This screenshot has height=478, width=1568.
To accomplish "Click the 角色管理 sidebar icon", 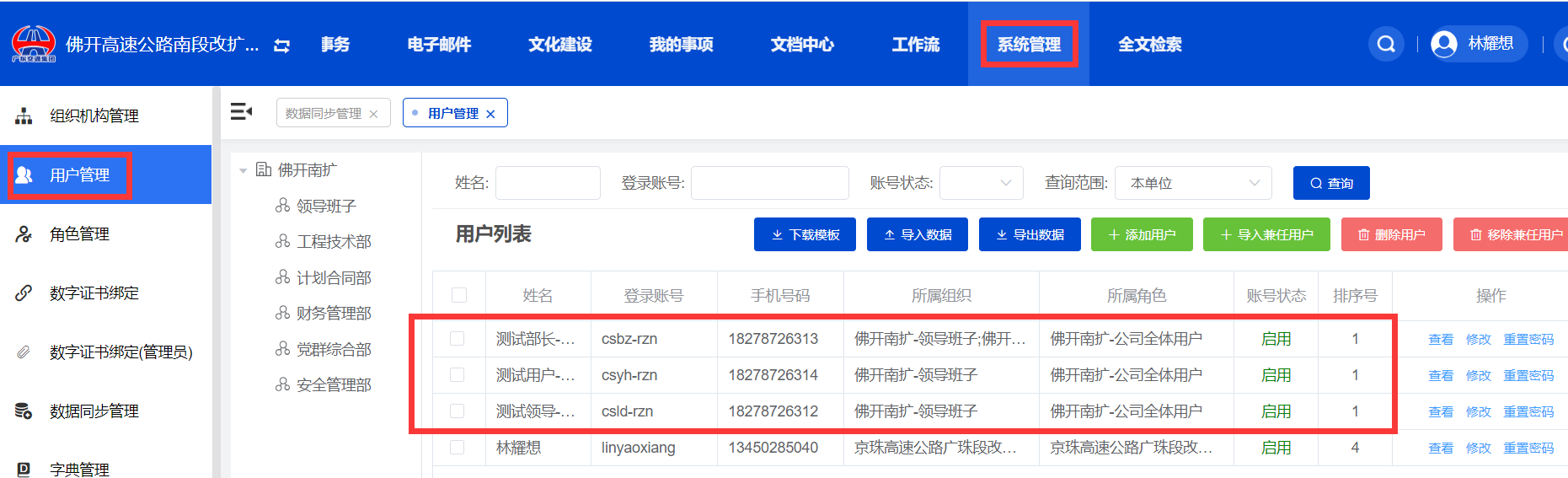I will point(24,234).
